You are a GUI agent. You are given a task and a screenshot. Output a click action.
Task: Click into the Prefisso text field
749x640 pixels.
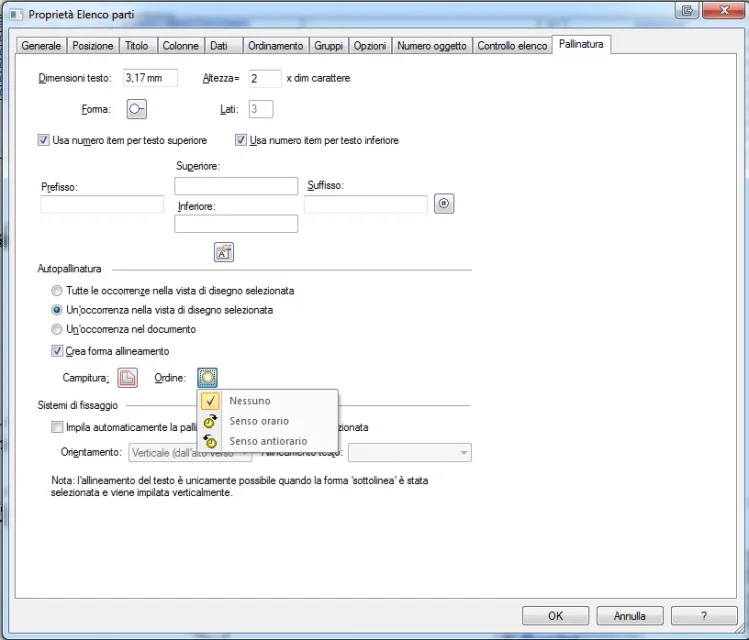tap(102, 205)
